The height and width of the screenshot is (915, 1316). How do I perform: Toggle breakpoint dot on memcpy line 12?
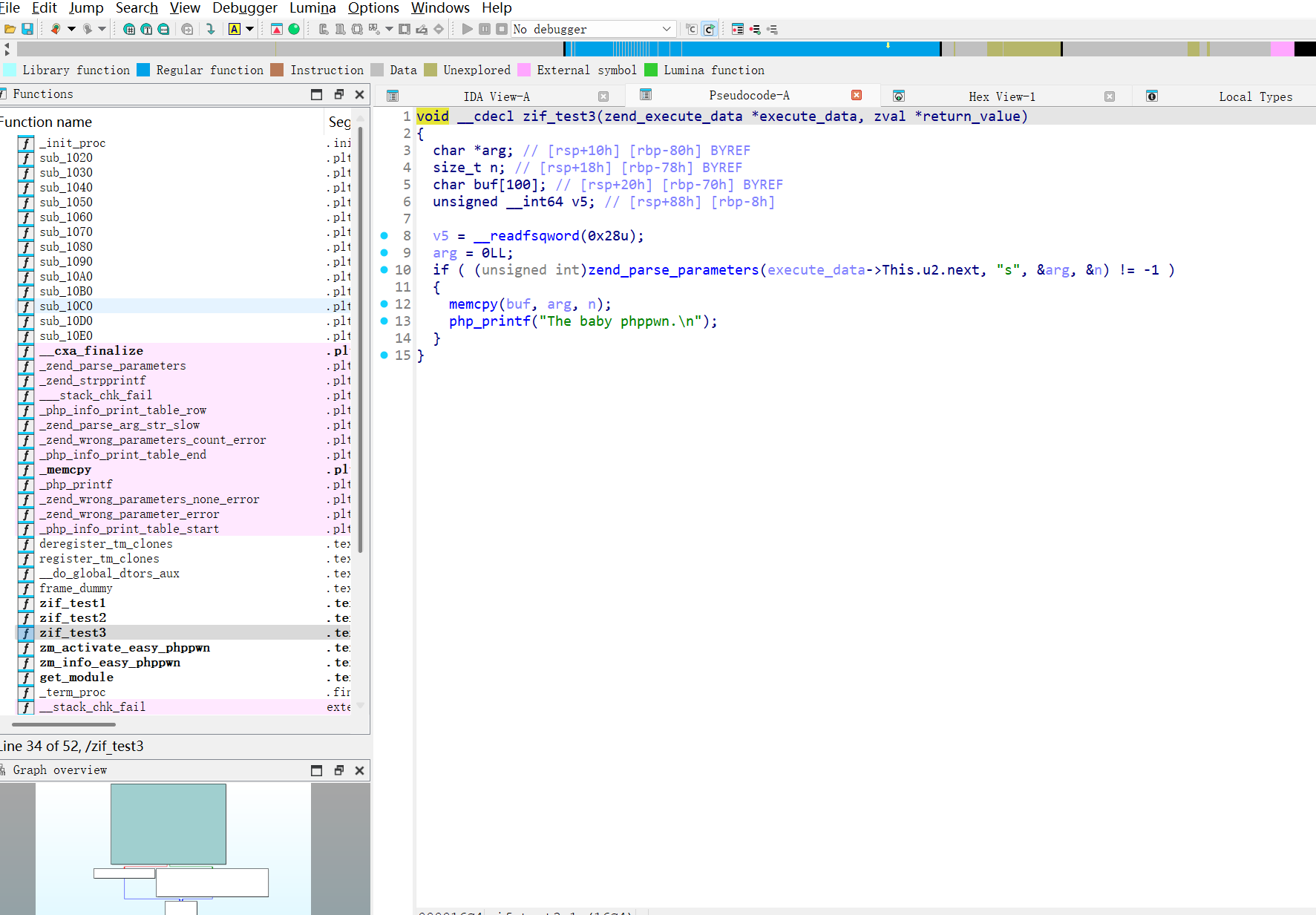coord(384,304)
